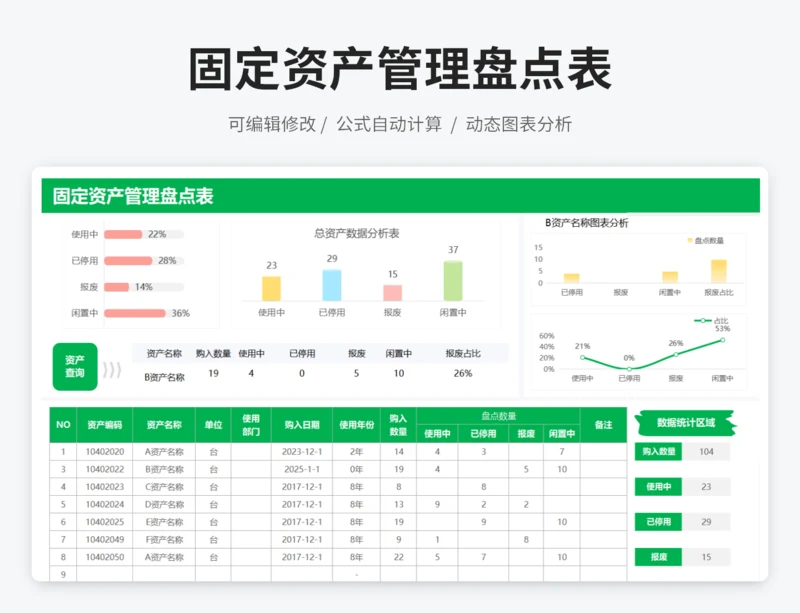The width and height of the screenshot is (800, 613).
Task: Click the 使用中 statistic label in the stats area
Action: coord(658,487)
